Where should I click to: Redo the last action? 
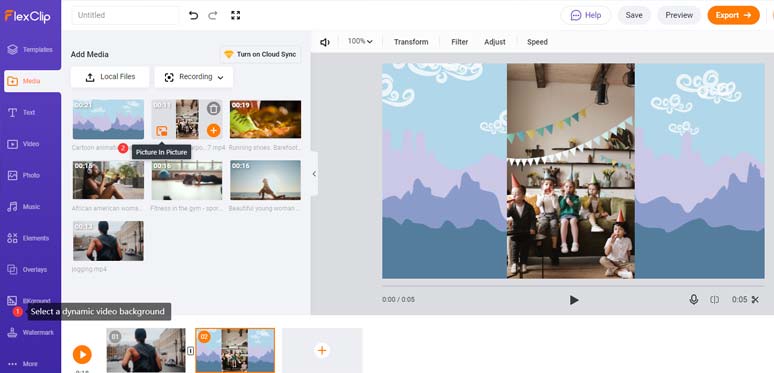(x=213, y=15)
